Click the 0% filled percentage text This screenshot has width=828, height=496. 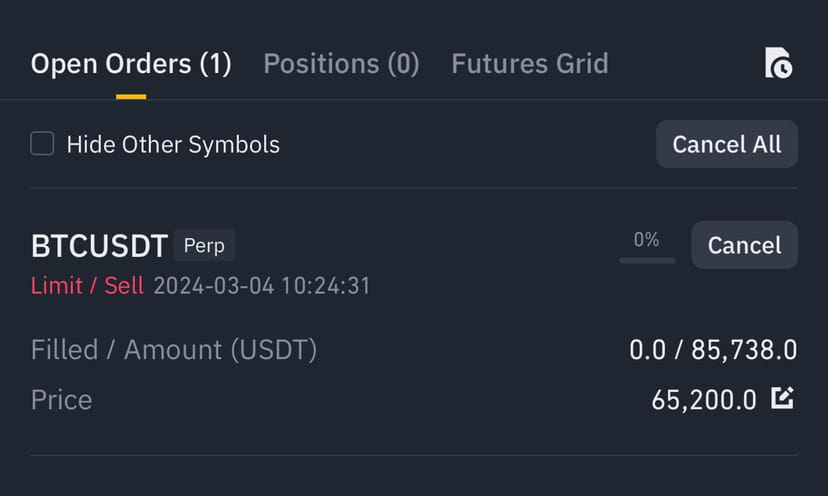click(646, 240)
